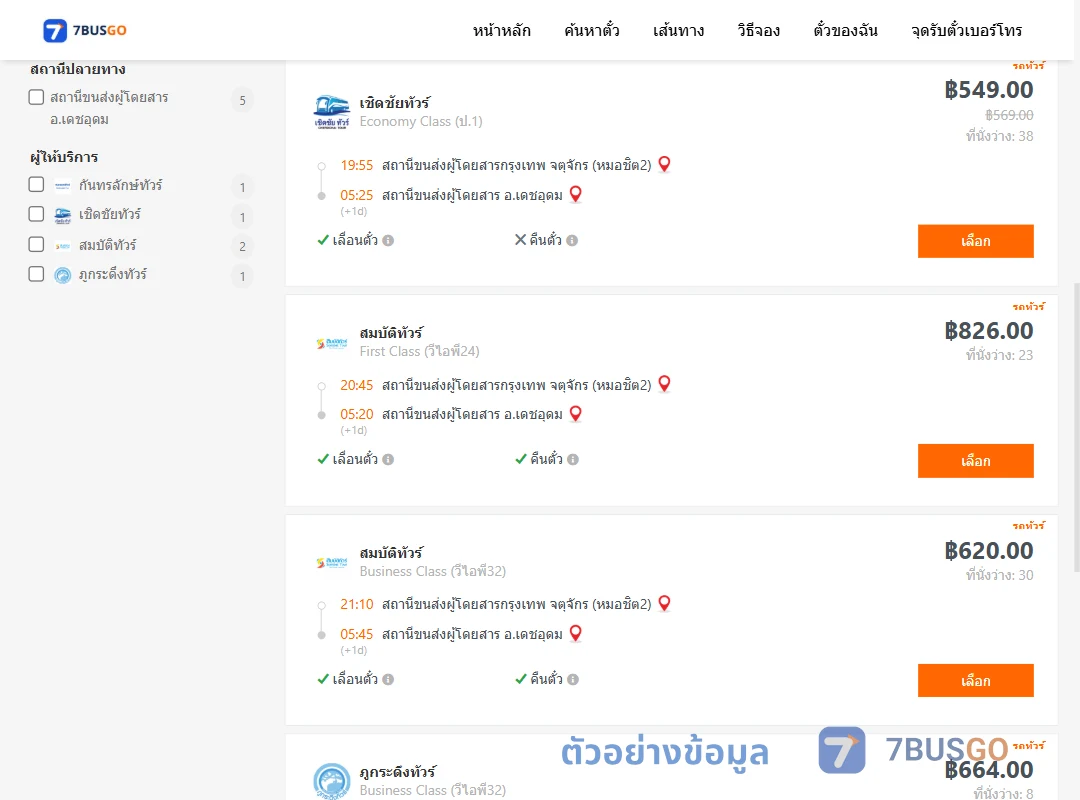
Task: Open map pin for 05:25 อ.เดชอุดม arrival
Action: click(576, 194)
